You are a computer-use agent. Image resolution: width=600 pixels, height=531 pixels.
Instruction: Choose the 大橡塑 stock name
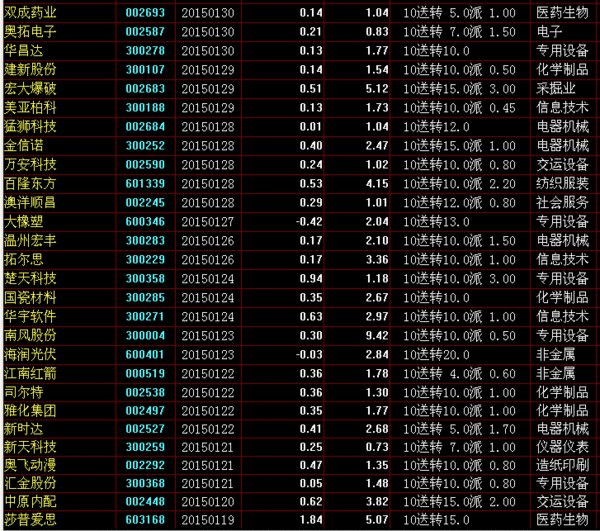tap(24, 221)
